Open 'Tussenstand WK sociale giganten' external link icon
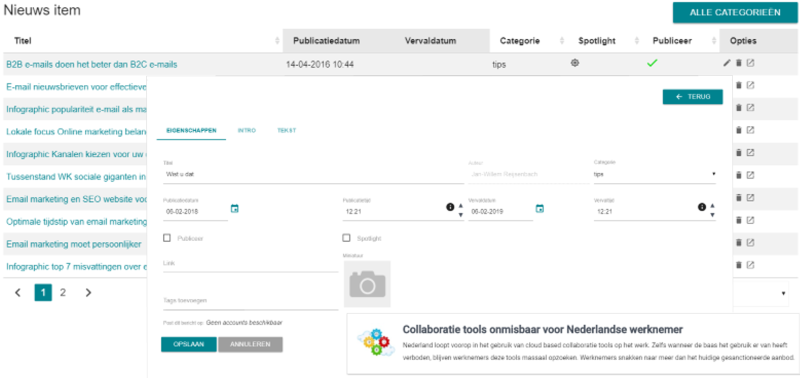 [750, 175]
